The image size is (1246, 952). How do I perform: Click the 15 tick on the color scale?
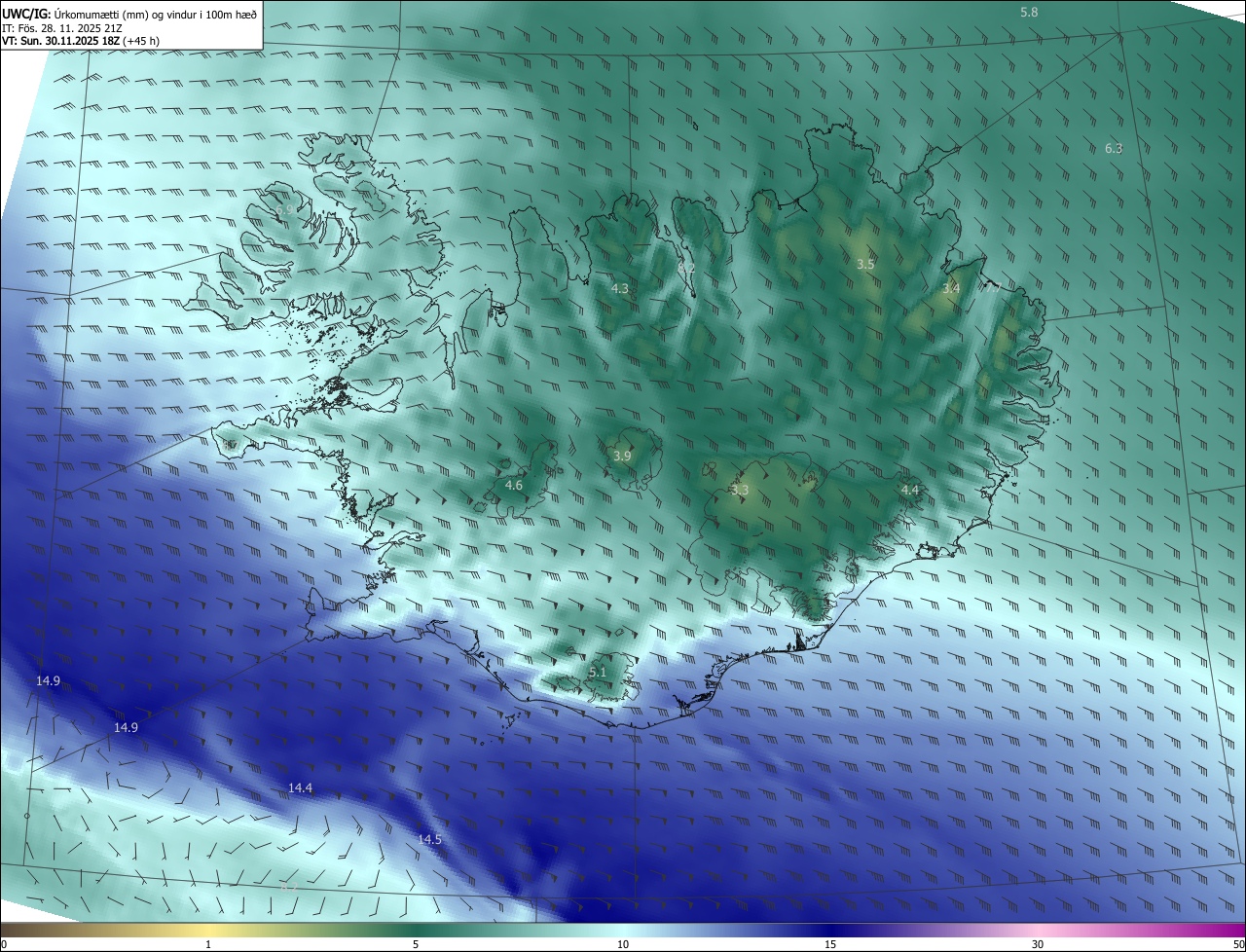click(830, 944)
